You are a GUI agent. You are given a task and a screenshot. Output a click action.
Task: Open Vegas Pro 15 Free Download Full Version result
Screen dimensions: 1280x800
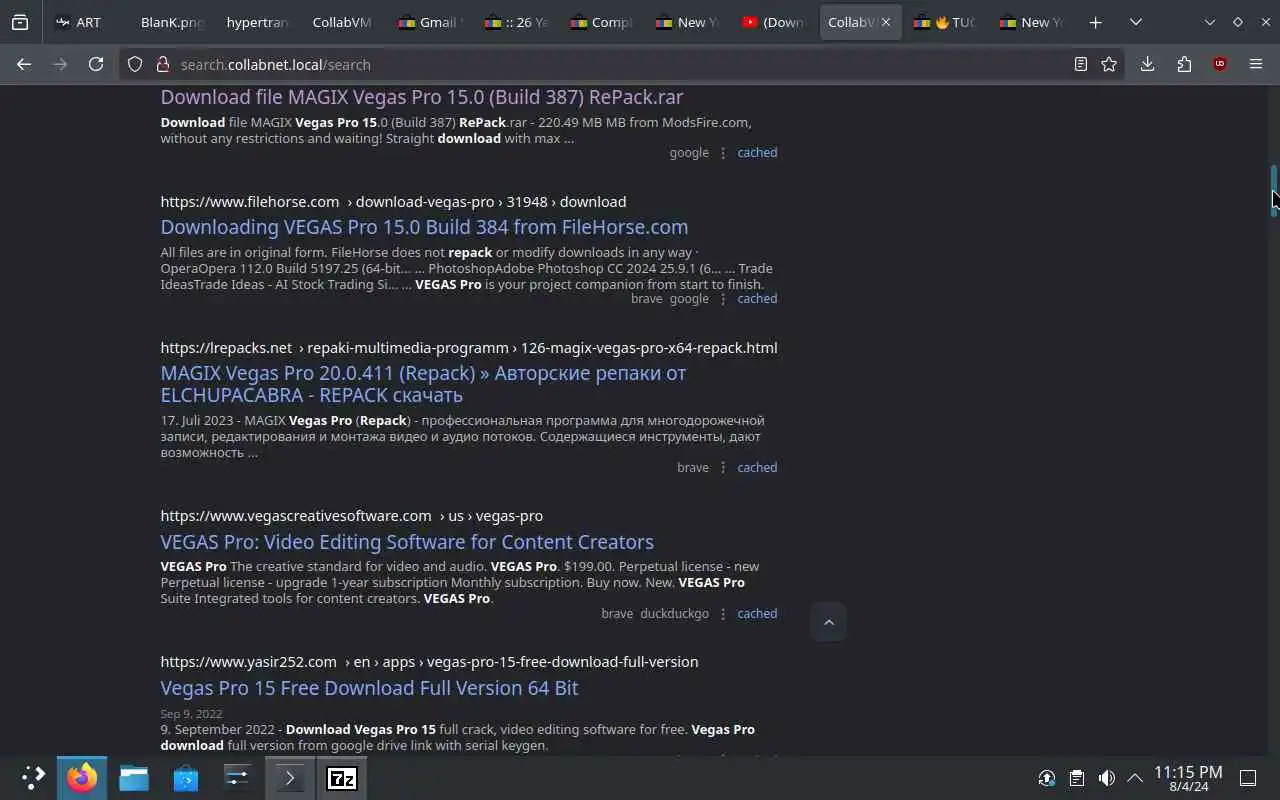pos(369,688)
